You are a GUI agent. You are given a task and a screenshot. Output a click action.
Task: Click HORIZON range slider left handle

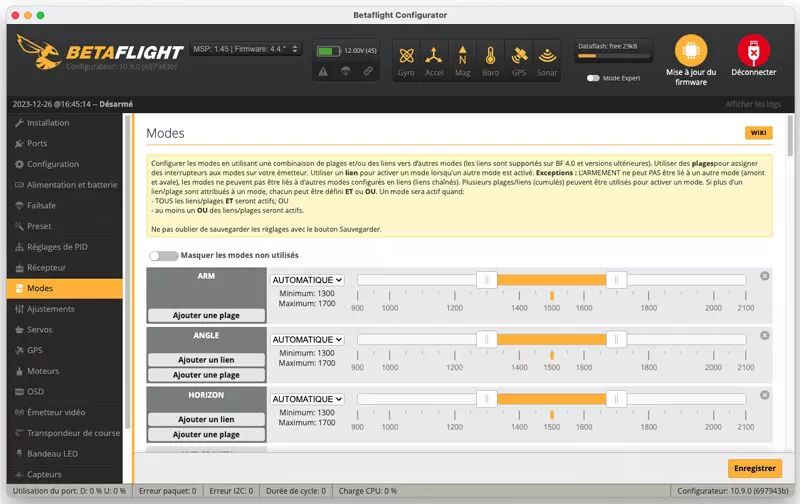(487, 399)
